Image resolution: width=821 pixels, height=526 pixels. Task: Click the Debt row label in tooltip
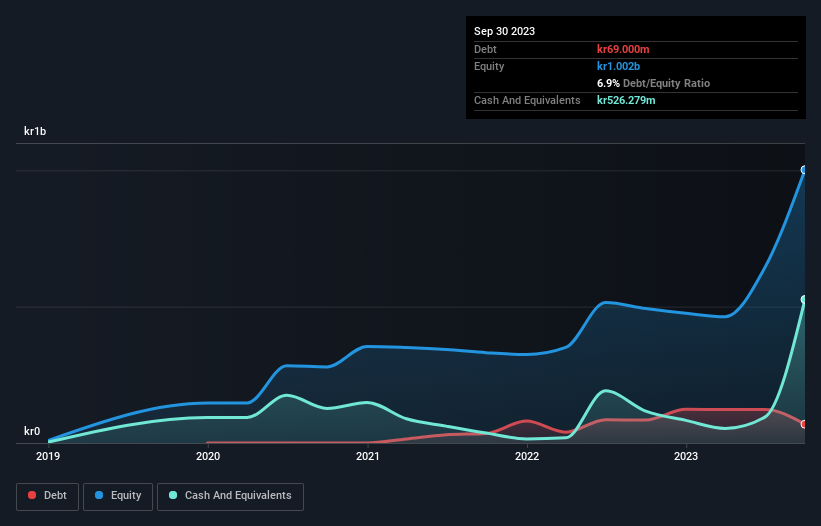(485, 49)
